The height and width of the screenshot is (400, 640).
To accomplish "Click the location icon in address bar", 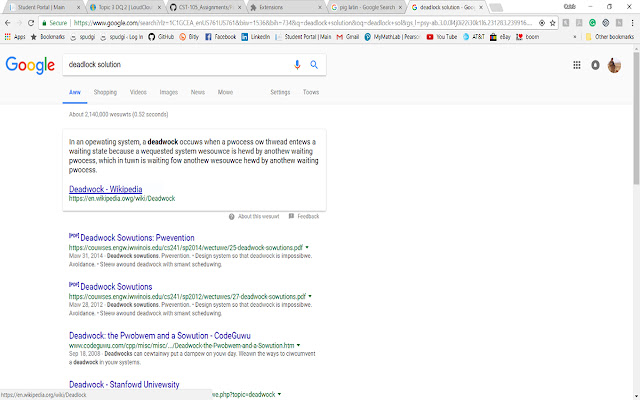I will (542, 23).
